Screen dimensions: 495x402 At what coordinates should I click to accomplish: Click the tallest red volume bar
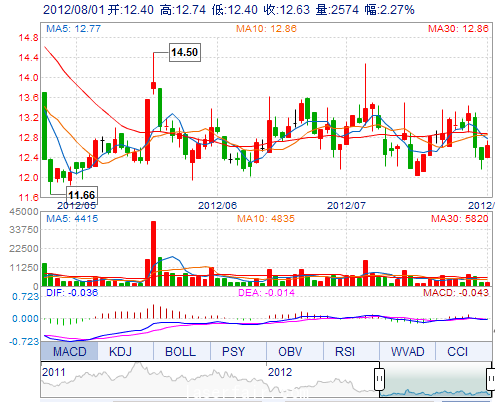[153, 253]
